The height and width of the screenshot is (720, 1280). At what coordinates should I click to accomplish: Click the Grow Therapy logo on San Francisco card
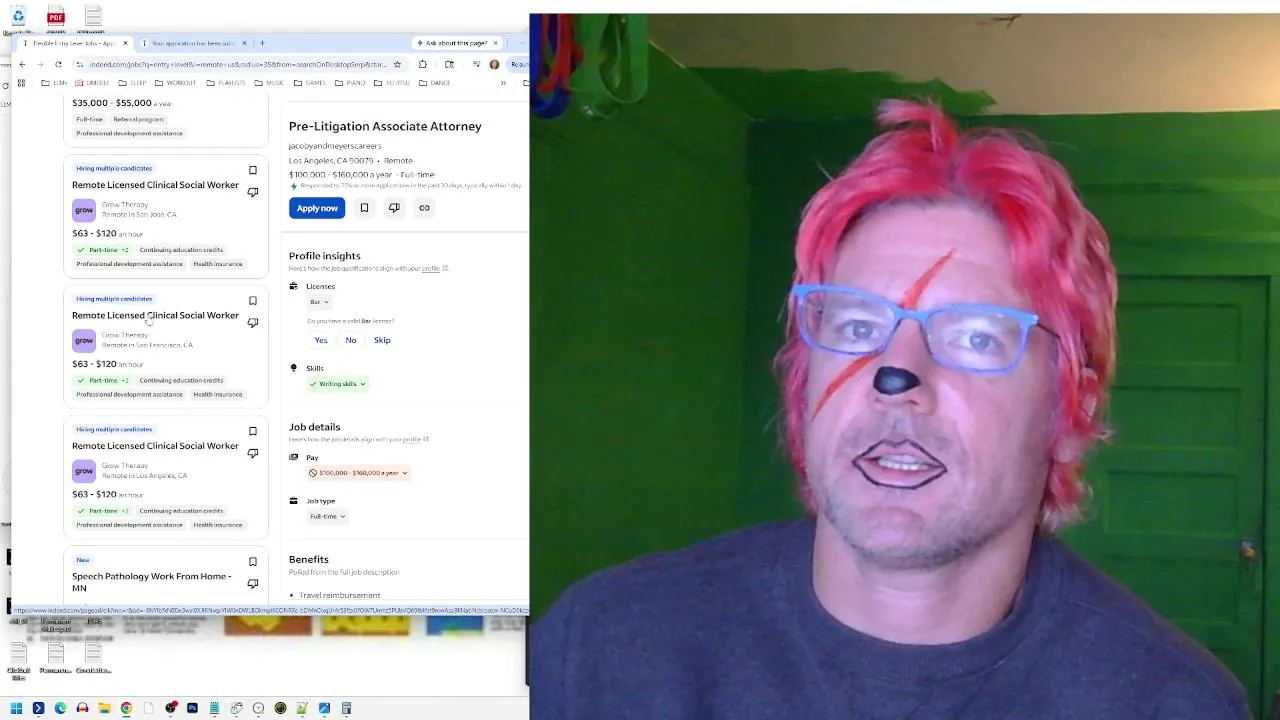[x=84, y=340]
